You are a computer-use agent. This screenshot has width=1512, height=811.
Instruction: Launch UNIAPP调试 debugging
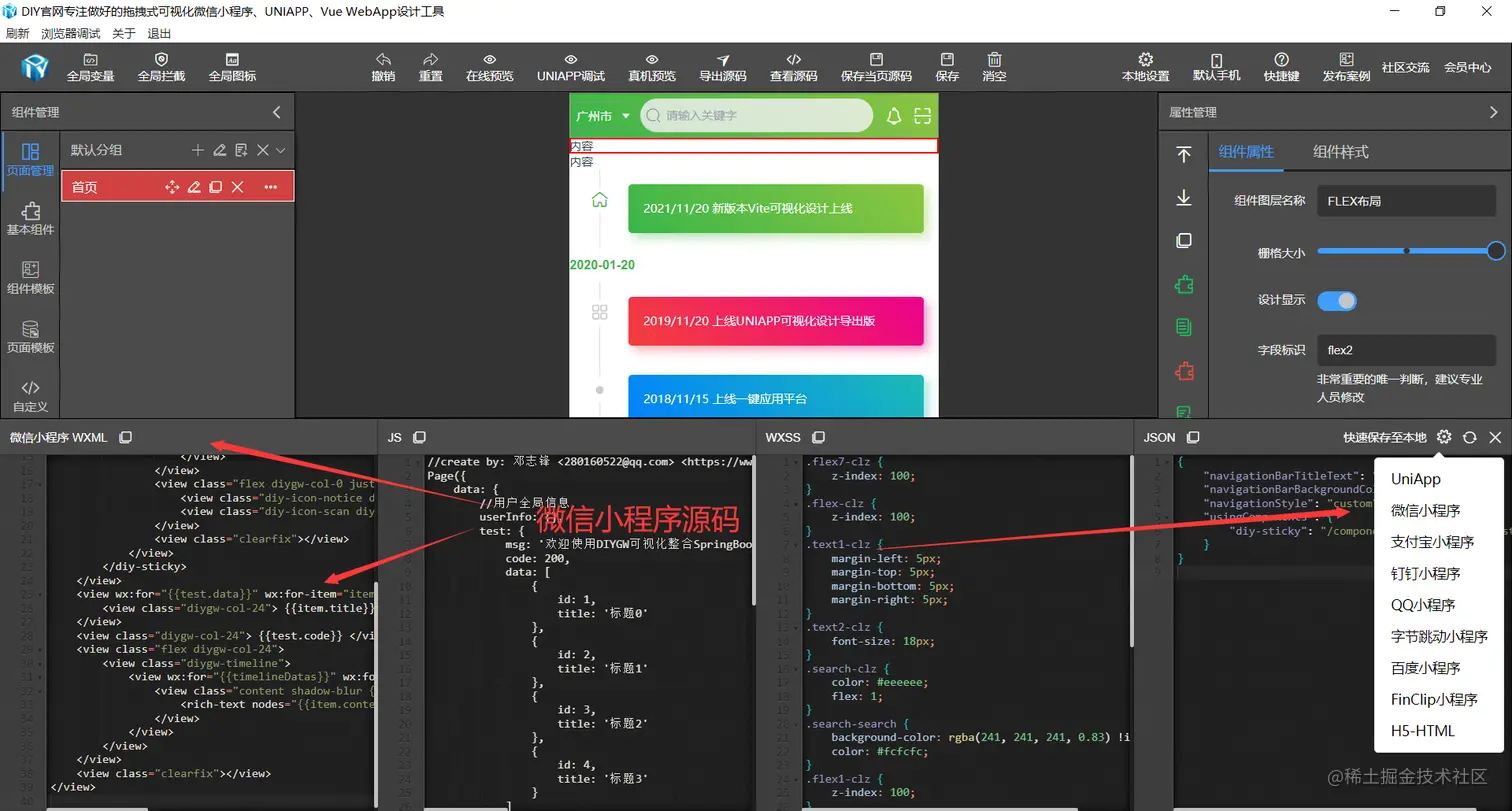coord(569,67)
